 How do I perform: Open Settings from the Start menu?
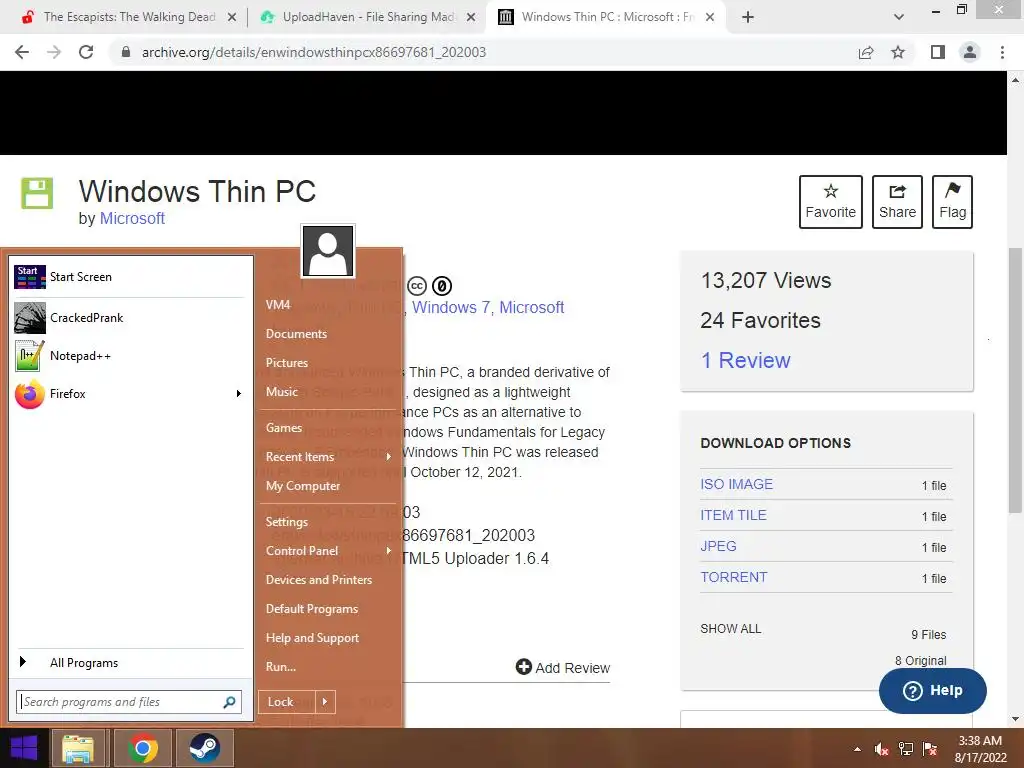(x=287, y=522)
